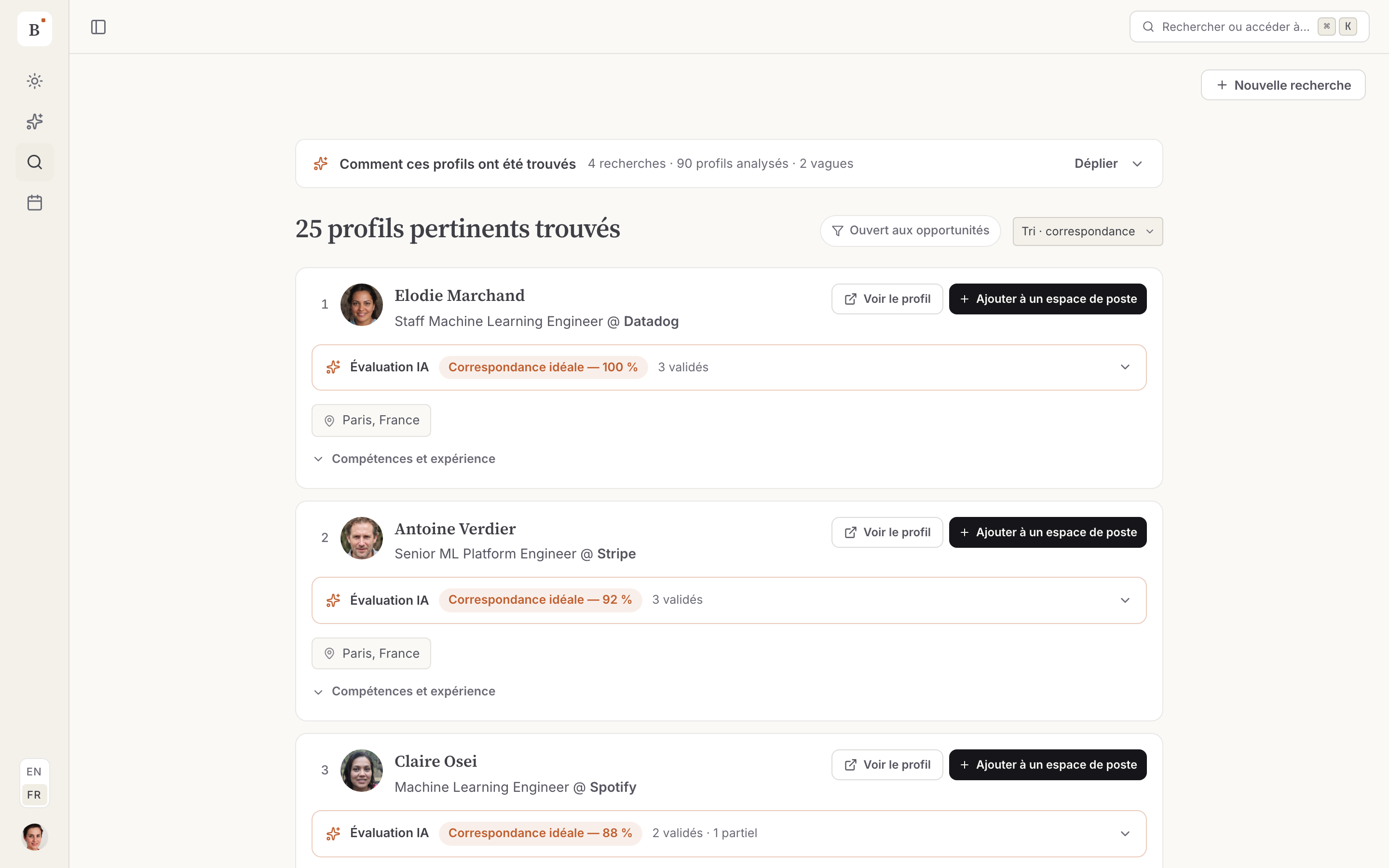Switch language to EN

click(34, 772)
